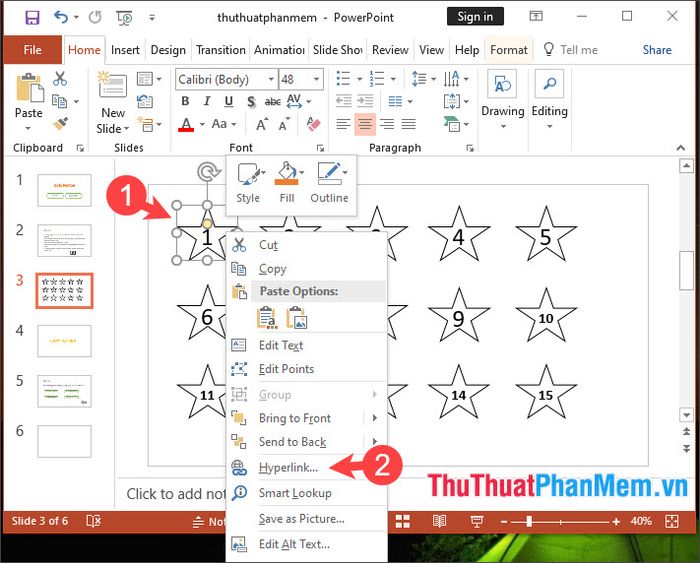Viewport: 700px width, 563px height.
Task: Click the zoom slider handle in status bar
Action: click(x=529, y=521)
